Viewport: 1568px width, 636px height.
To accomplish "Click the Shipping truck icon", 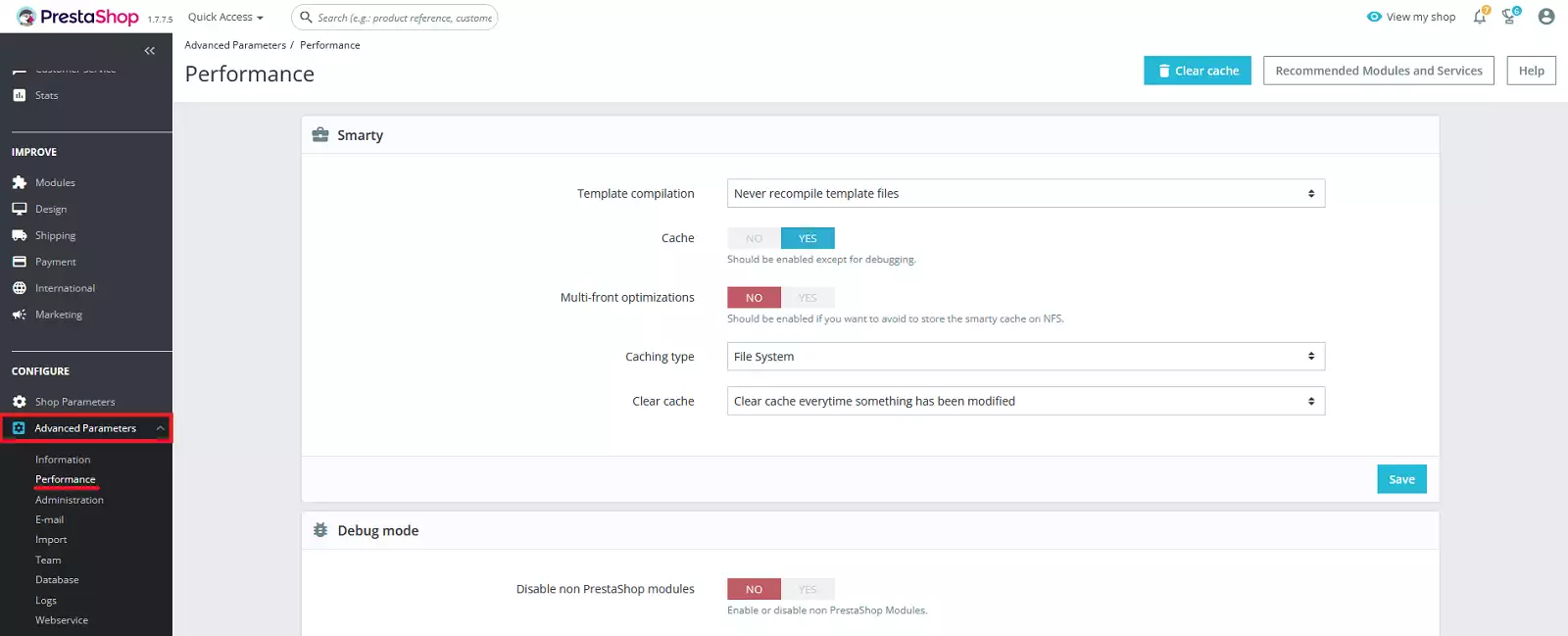I will click(20, 235).
